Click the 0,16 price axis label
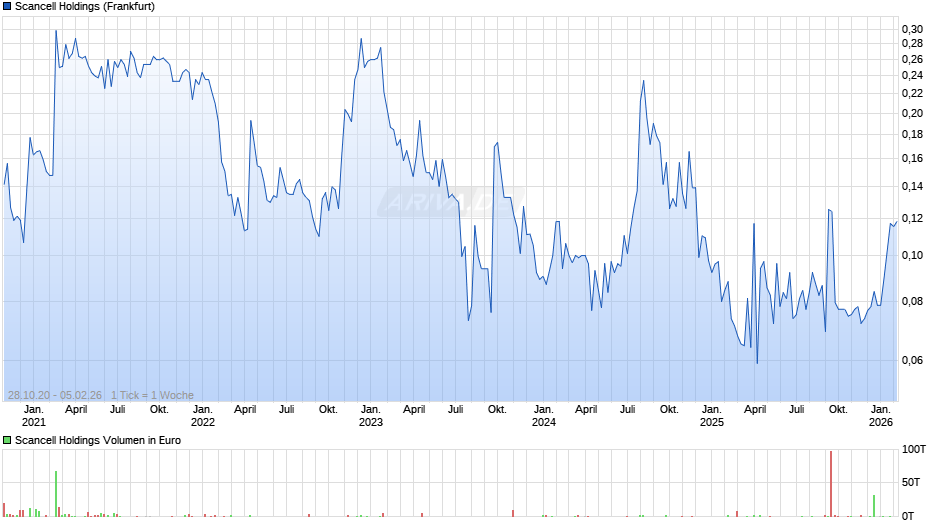This screenshot has height=526, width=940. [912, 159]
